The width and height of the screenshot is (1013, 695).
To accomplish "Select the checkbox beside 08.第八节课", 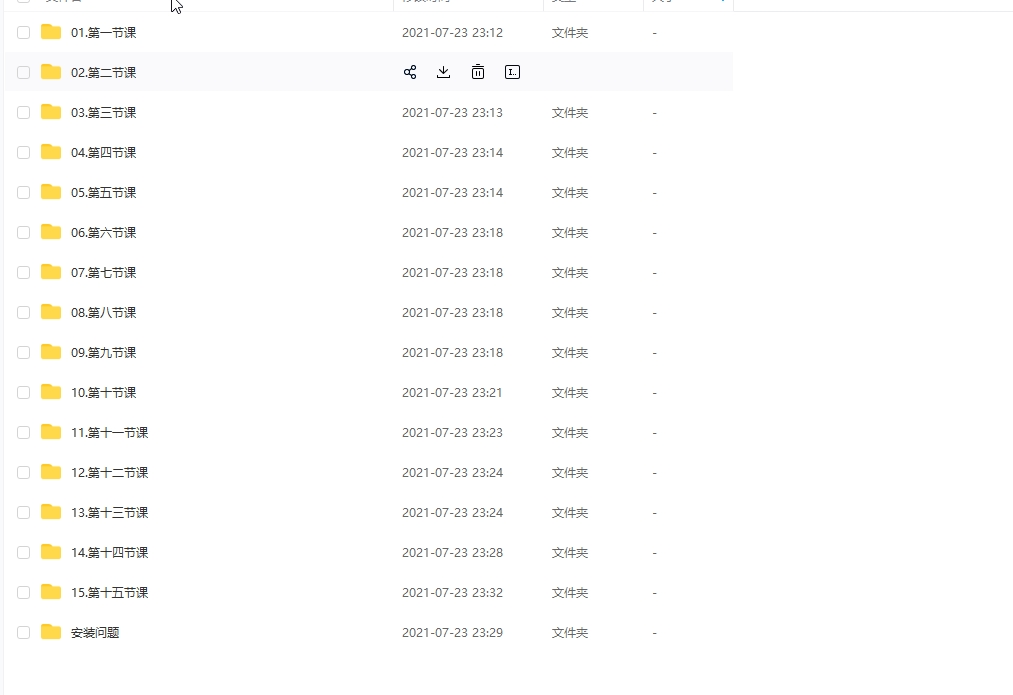I will pos(23,313).
